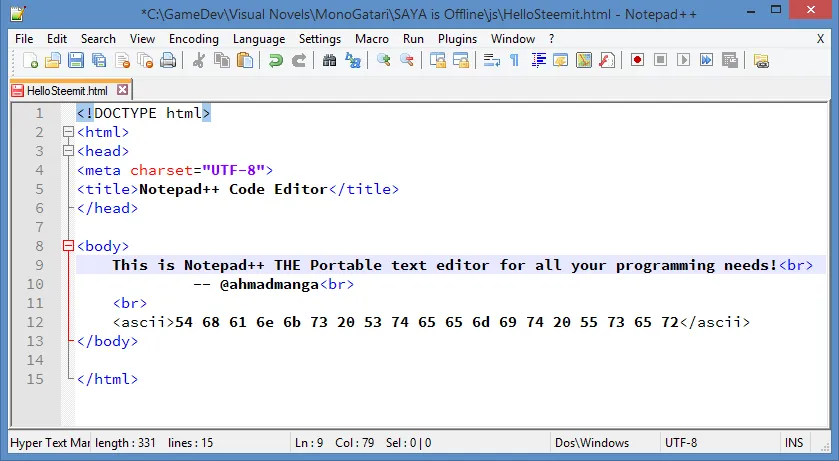
Task: Click the Dos\Windows status bar field
Action: tap(592, 443)
